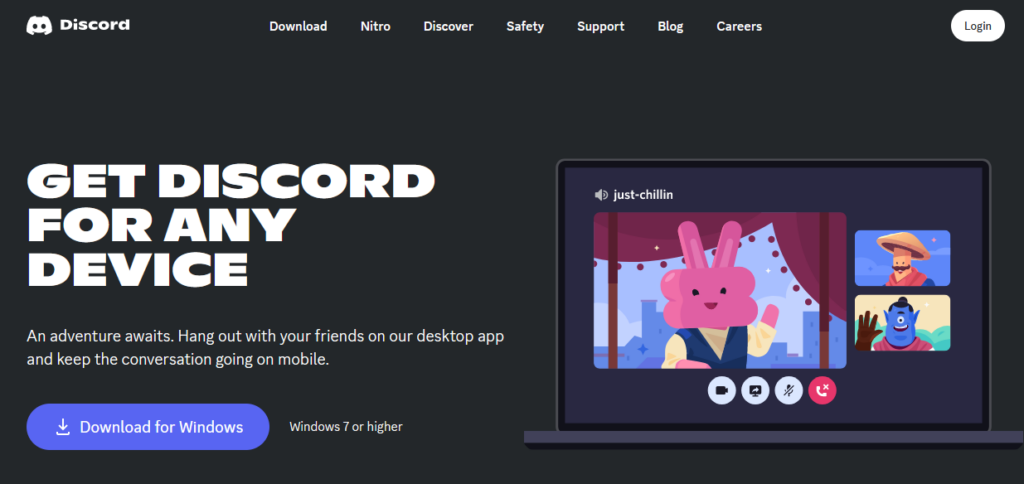
Task: Click the 'An adventure awaits' paragraph
Action: 265,348
